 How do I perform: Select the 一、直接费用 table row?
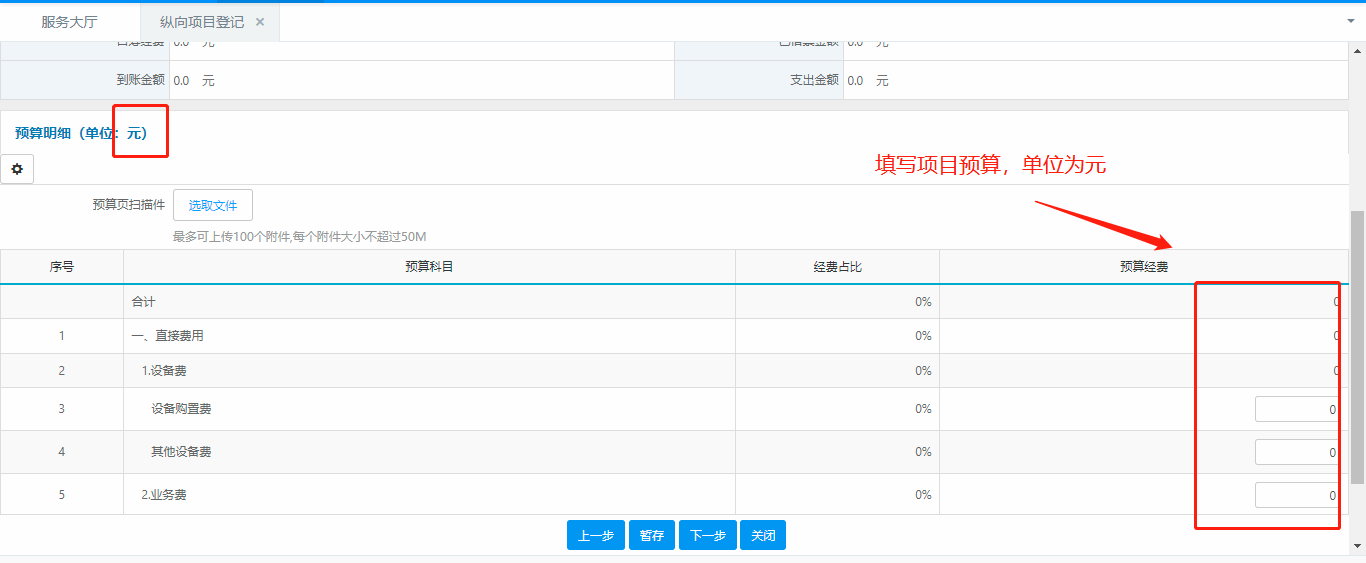(168, 336)
